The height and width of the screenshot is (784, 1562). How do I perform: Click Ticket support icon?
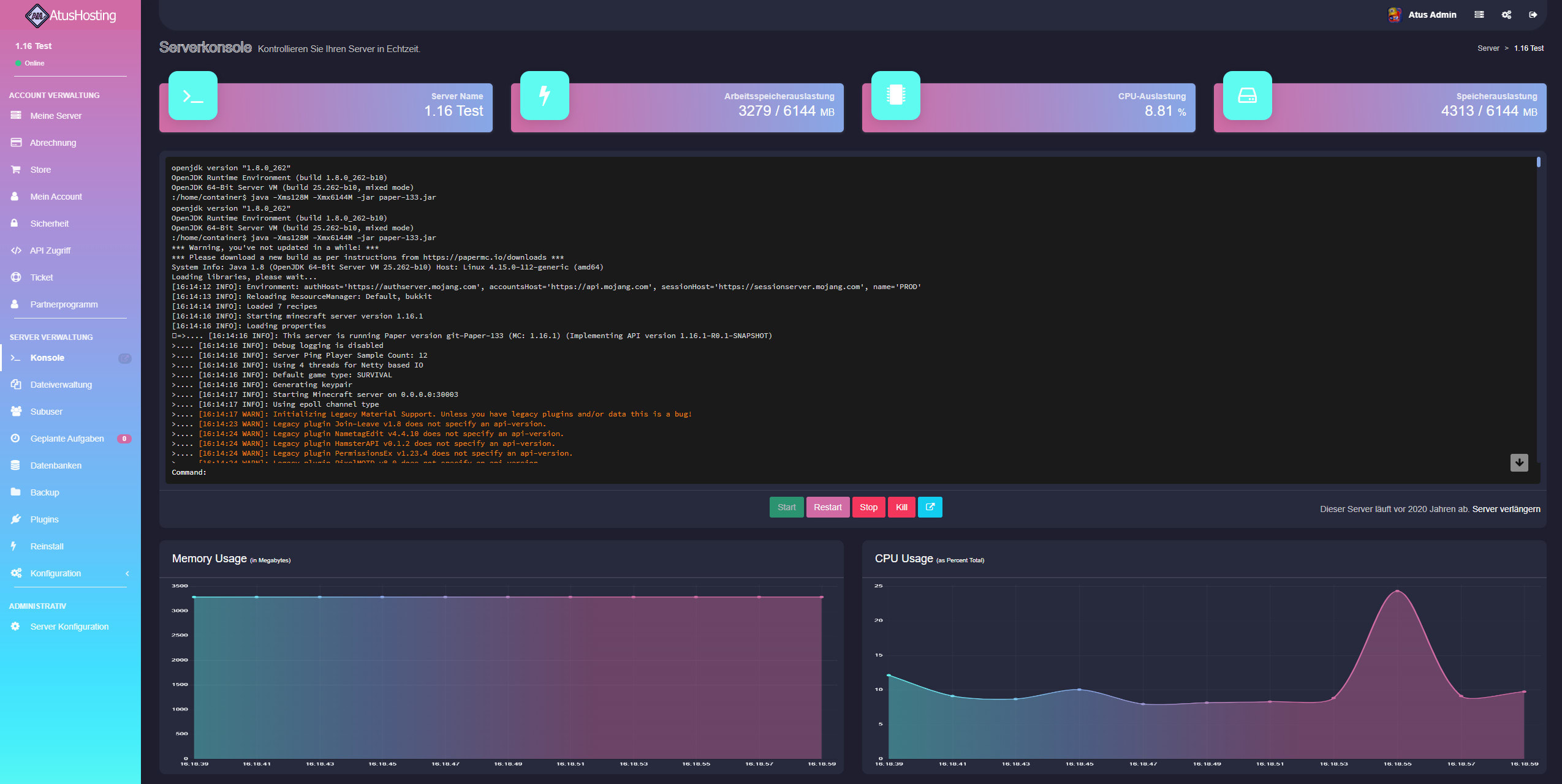tap(16, 277)
